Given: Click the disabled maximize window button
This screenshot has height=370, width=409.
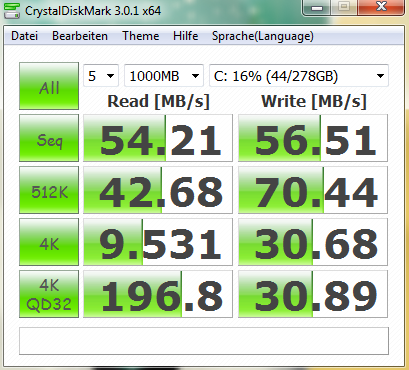Looking at the screenshot, I should point(344,7).
